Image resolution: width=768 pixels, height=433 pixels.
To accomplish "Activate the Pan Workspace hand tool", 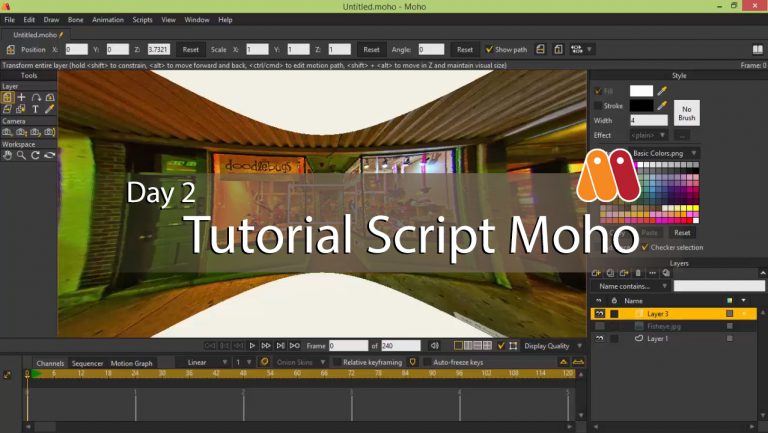I will point(7,155).
